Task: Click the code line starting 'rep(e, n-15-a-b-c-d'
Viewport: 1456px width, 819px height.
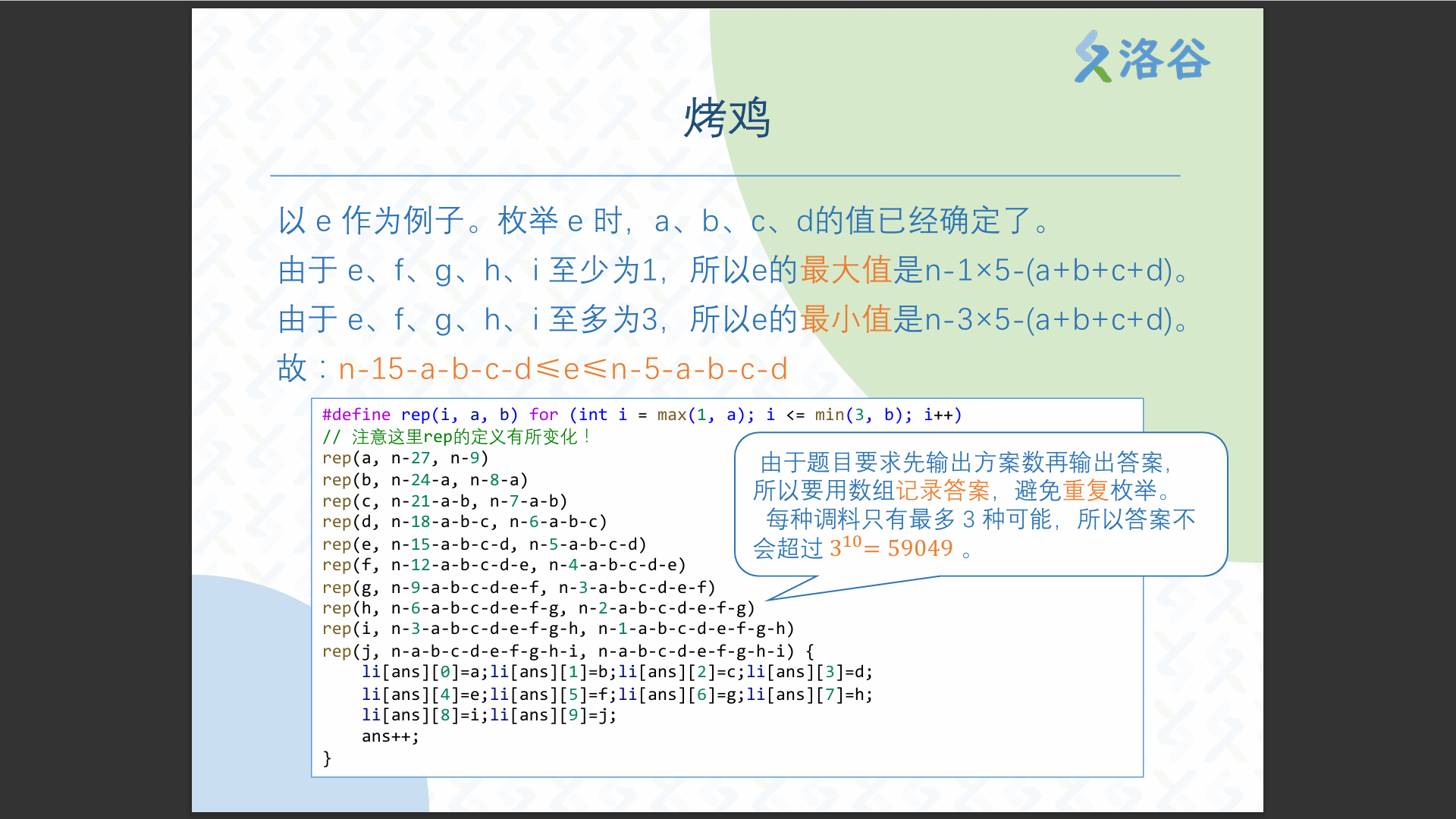Action: (x=484, y=544)
